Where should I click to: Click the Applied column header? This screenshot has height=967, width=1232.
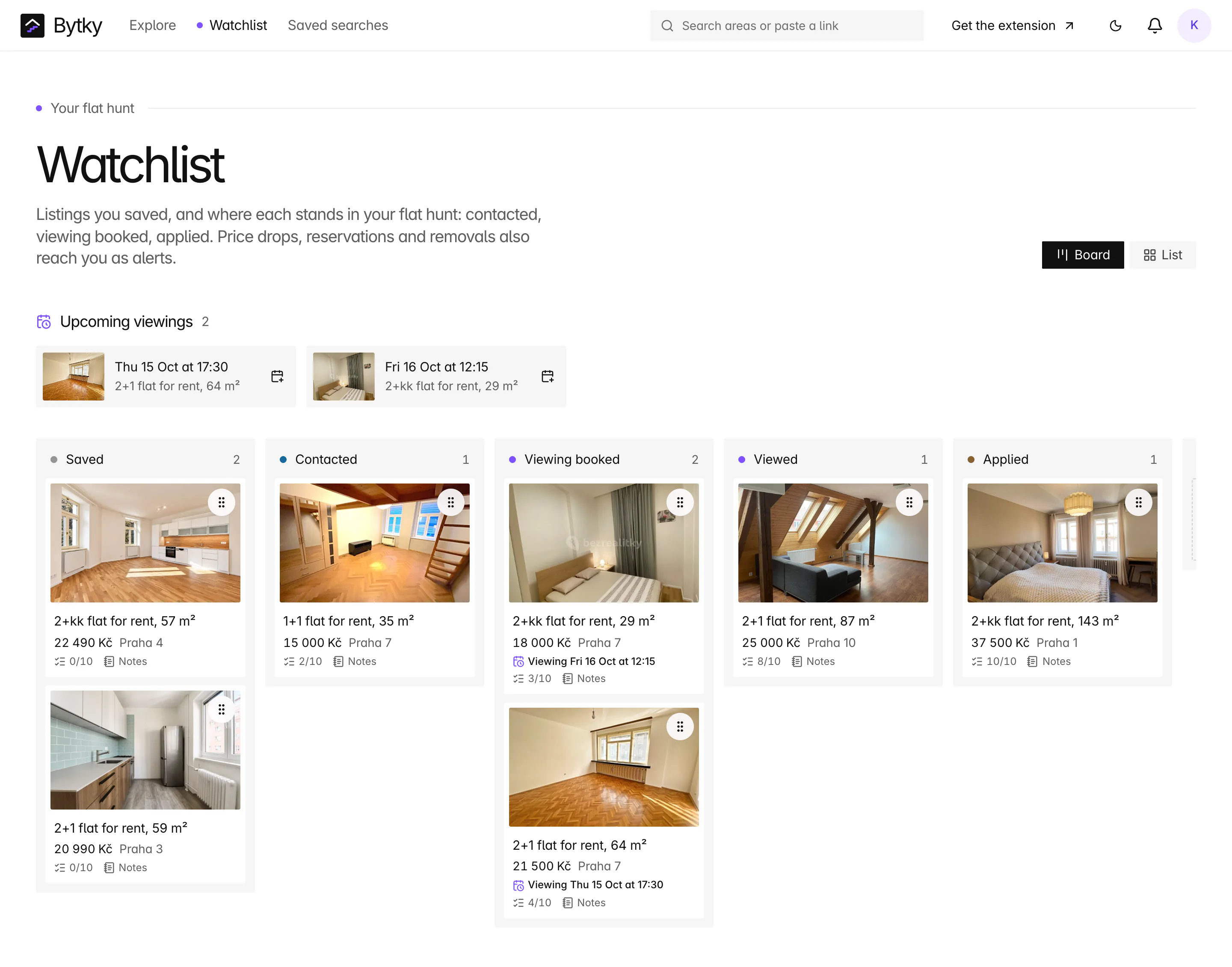[x=1062, y=460]
